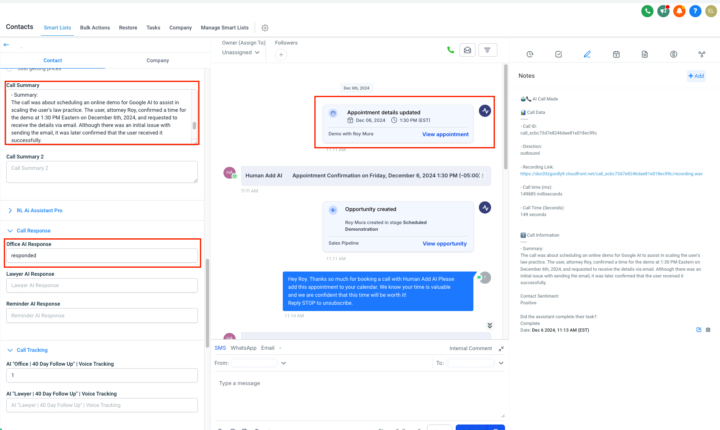Click Internal Comment option
The width and height of the screenshot is (720, 430).
pos(471,349)
